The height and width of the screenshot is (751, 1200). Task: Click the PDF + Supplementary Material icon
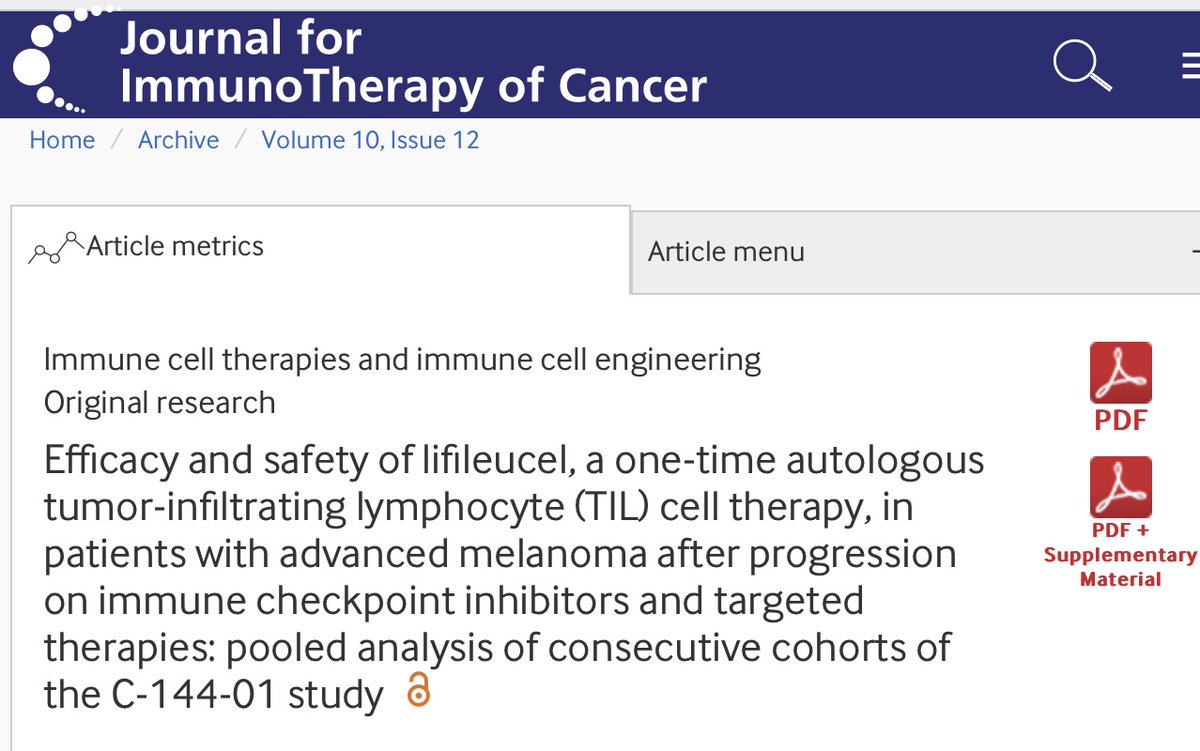tap(1120, 487)
